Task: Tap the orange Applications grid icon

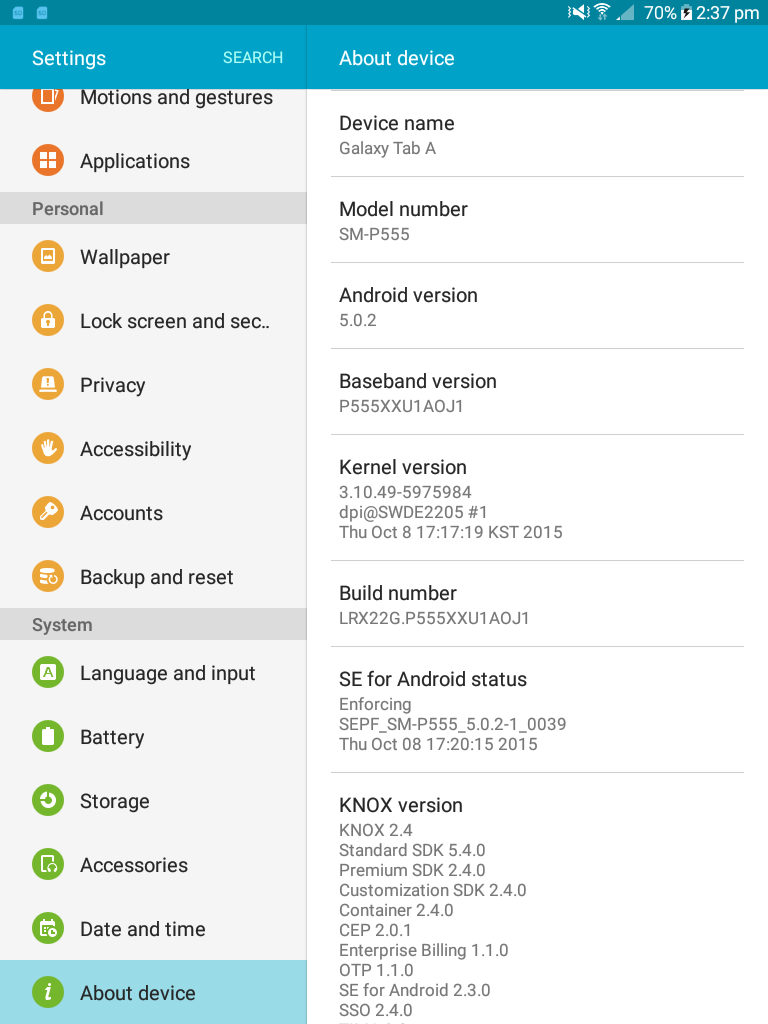Action: pyautogui.click(x=47, y=161)
